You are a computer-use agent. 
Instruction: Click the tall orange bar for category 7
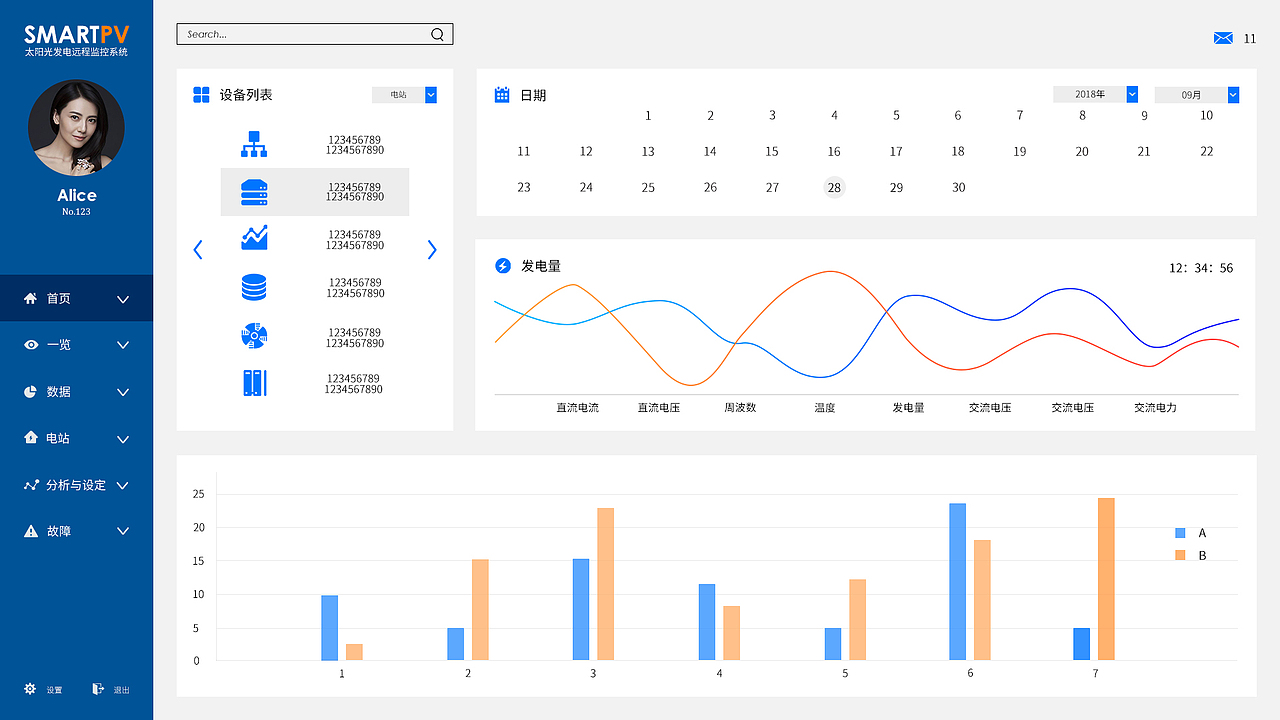point(1106,579)
